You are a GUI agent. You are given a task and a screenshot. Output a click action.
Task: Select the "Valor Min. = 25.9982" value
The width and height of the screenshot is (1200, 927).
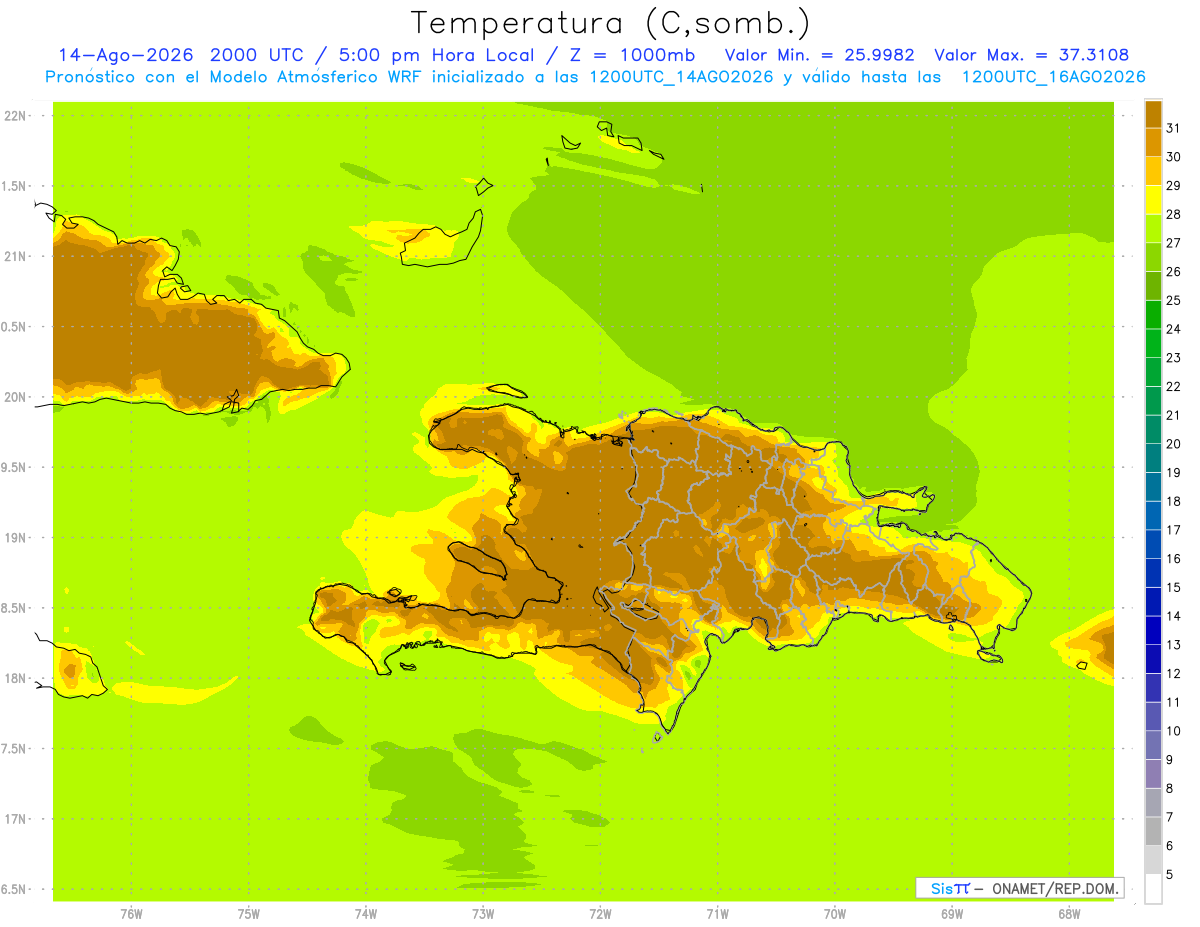819,55
